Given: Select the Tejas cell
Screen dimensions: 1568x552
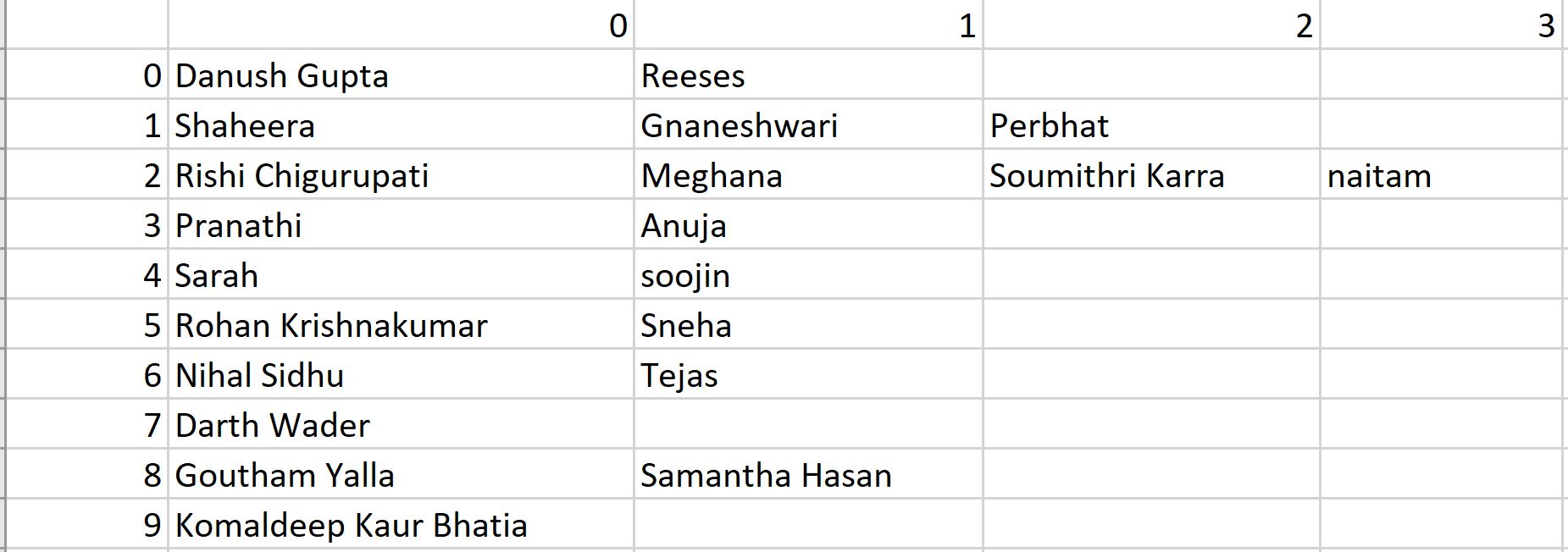Looking at the screenshot, I should (808, 374).
